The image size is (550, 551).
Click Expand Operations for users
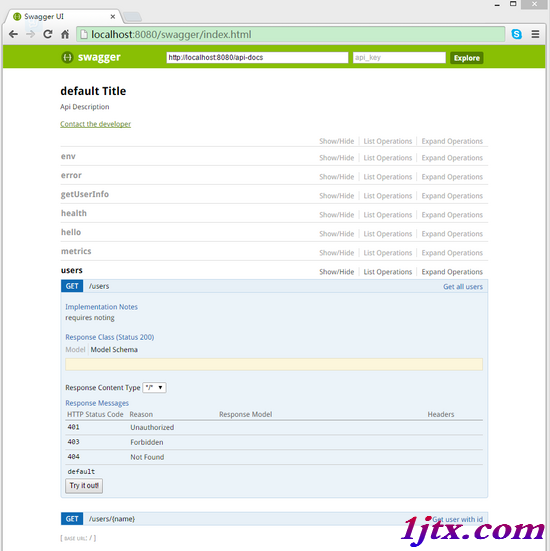(452, 272)
